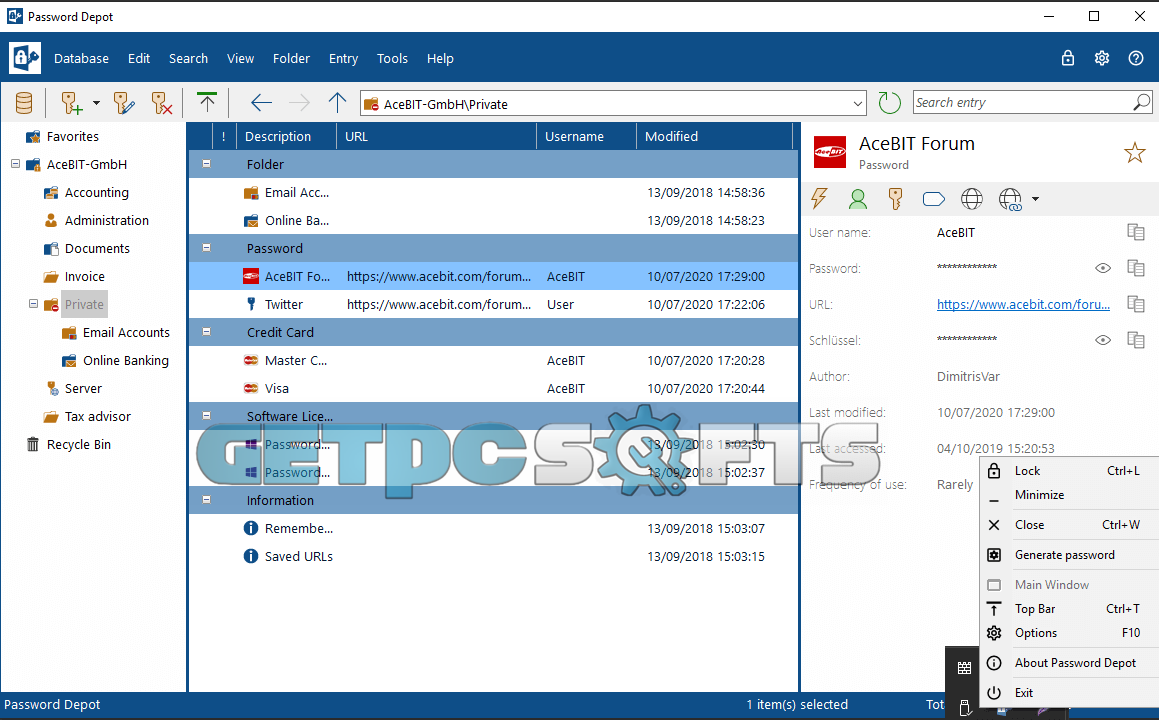Collapse the Folder group in the list
This screenshot has height=720, width=1159.
point(207,164)
